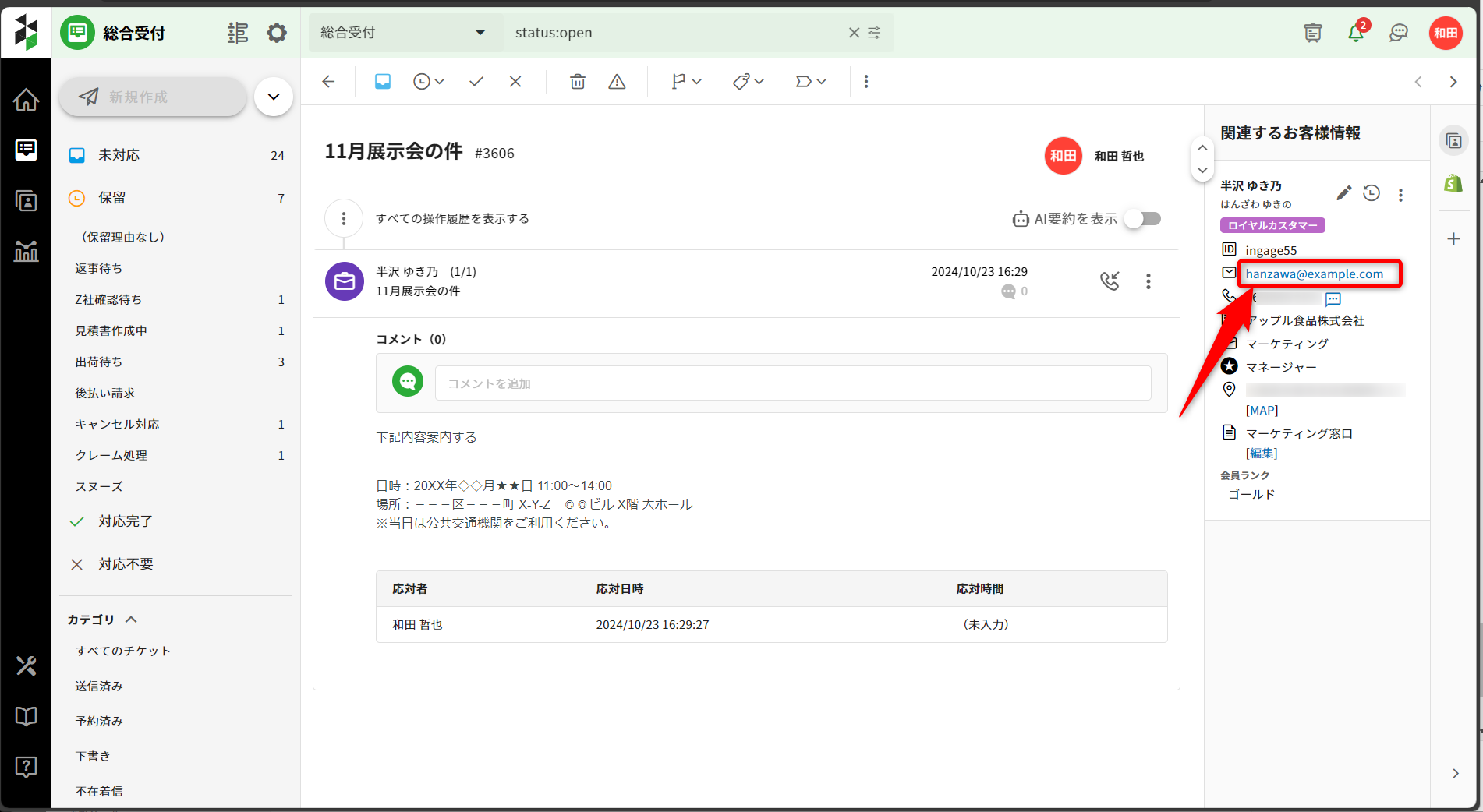Open the settings gear icon
This screenshot has height=812, width=1483.
tap(277, 33)
